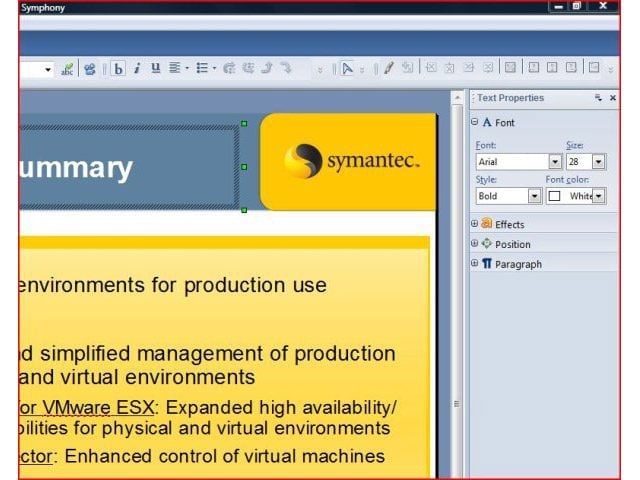Open the font Size dropdown showing 28

(x=598, y=162)
